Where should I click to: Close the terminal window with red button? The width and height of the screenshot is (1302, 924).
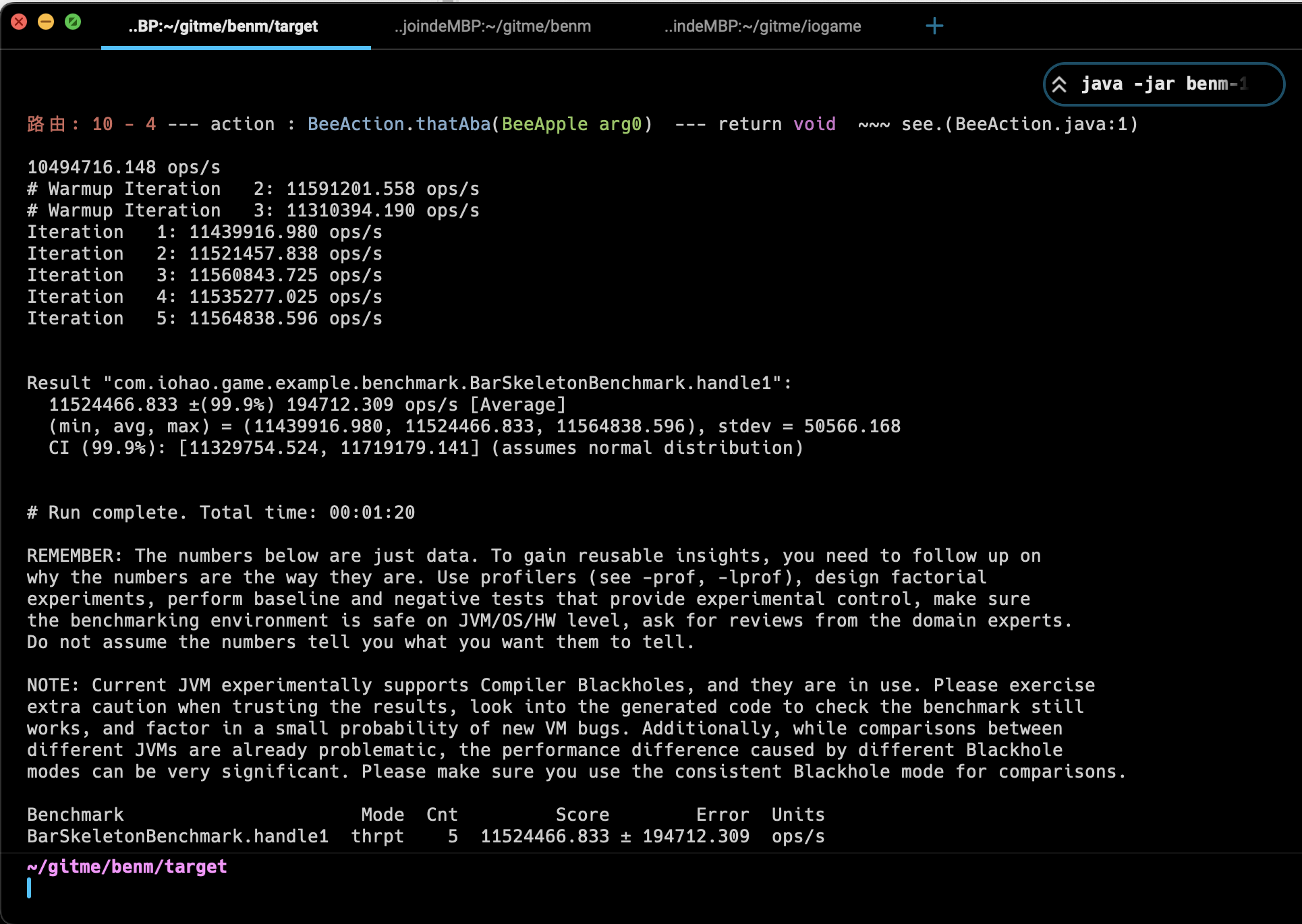(x=19, y=22)
